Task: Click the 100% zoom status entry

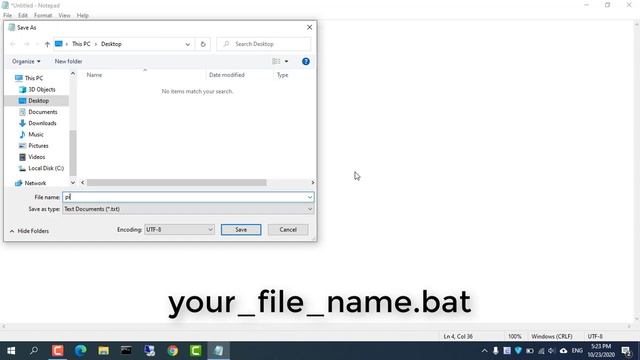Action: pyautogui.click(x=515, y=336)
